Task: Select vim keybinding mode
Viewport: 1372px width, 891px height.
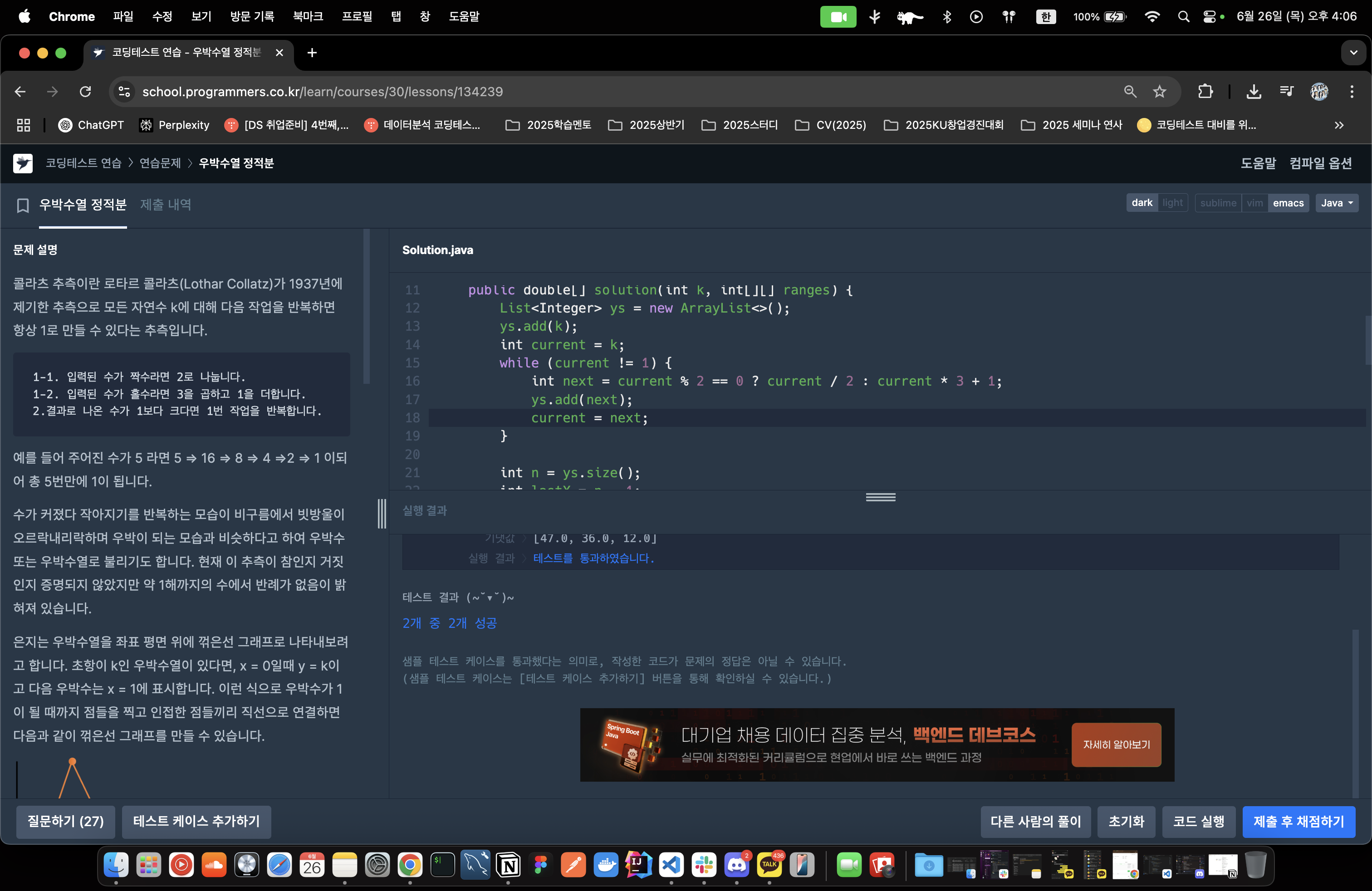Action: point(1254,203)
